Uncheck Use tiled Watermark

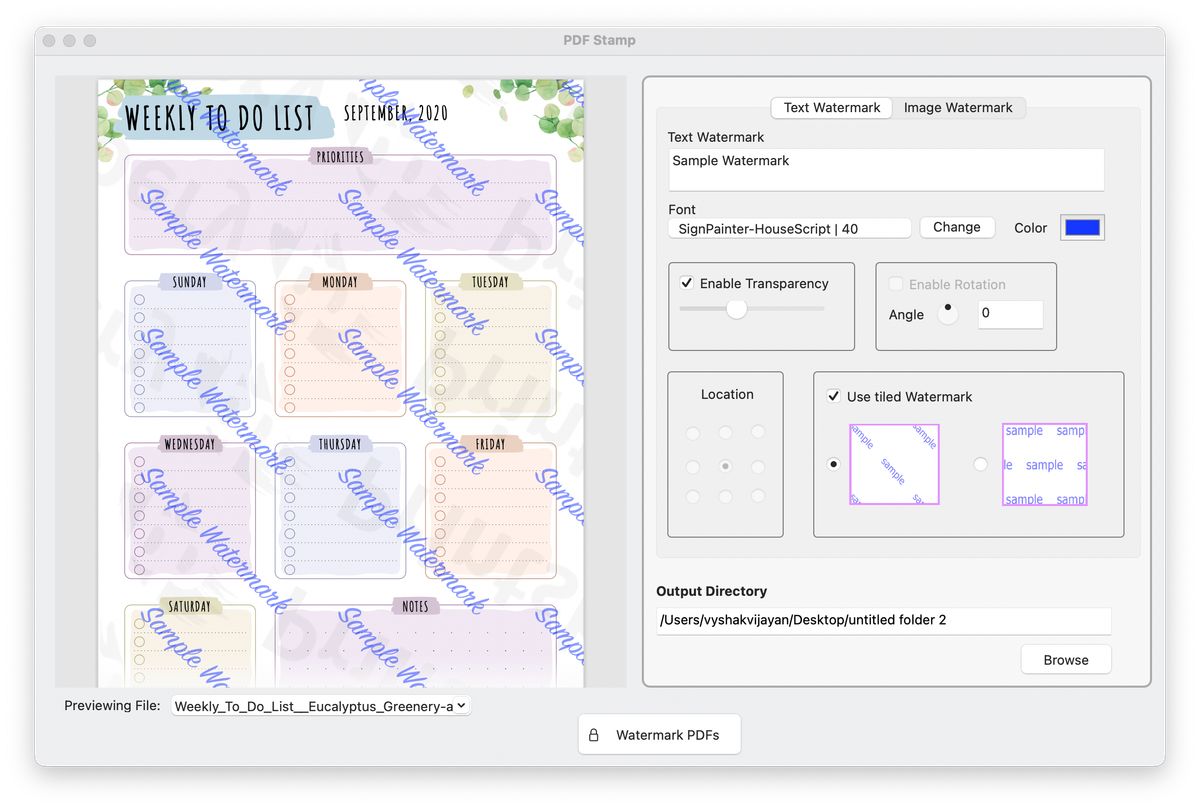click(833, 396)
